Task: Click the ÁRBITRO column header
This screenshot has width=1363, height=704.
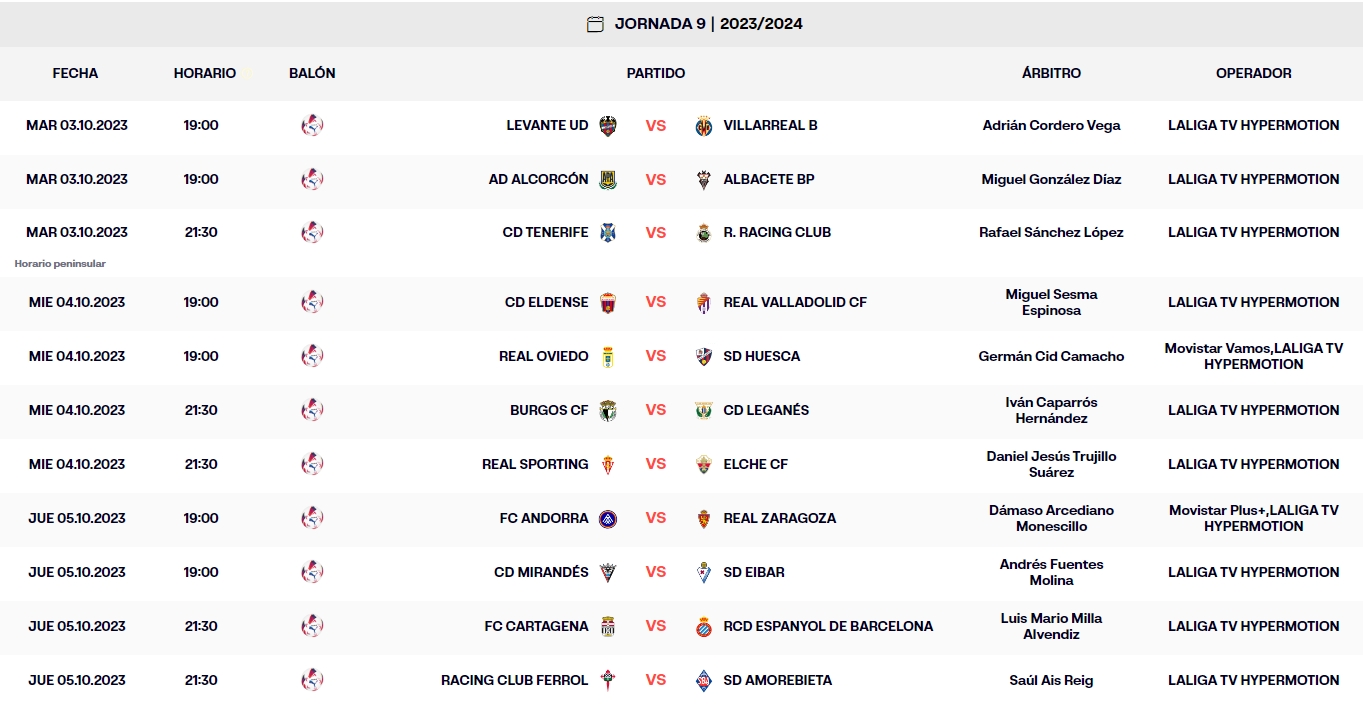Action: (x=1051, y=74)
